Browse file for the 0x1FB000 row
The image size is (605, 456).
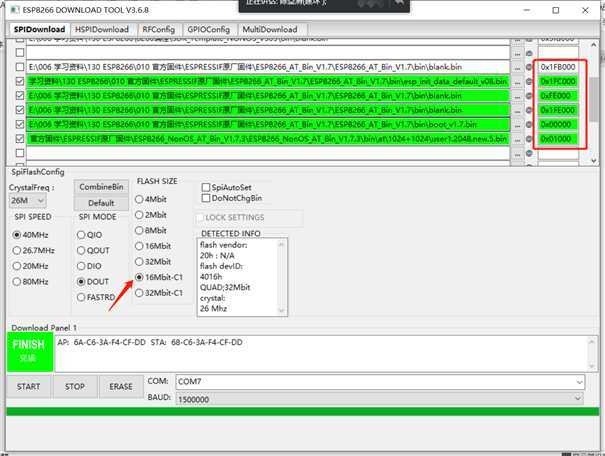517,68
